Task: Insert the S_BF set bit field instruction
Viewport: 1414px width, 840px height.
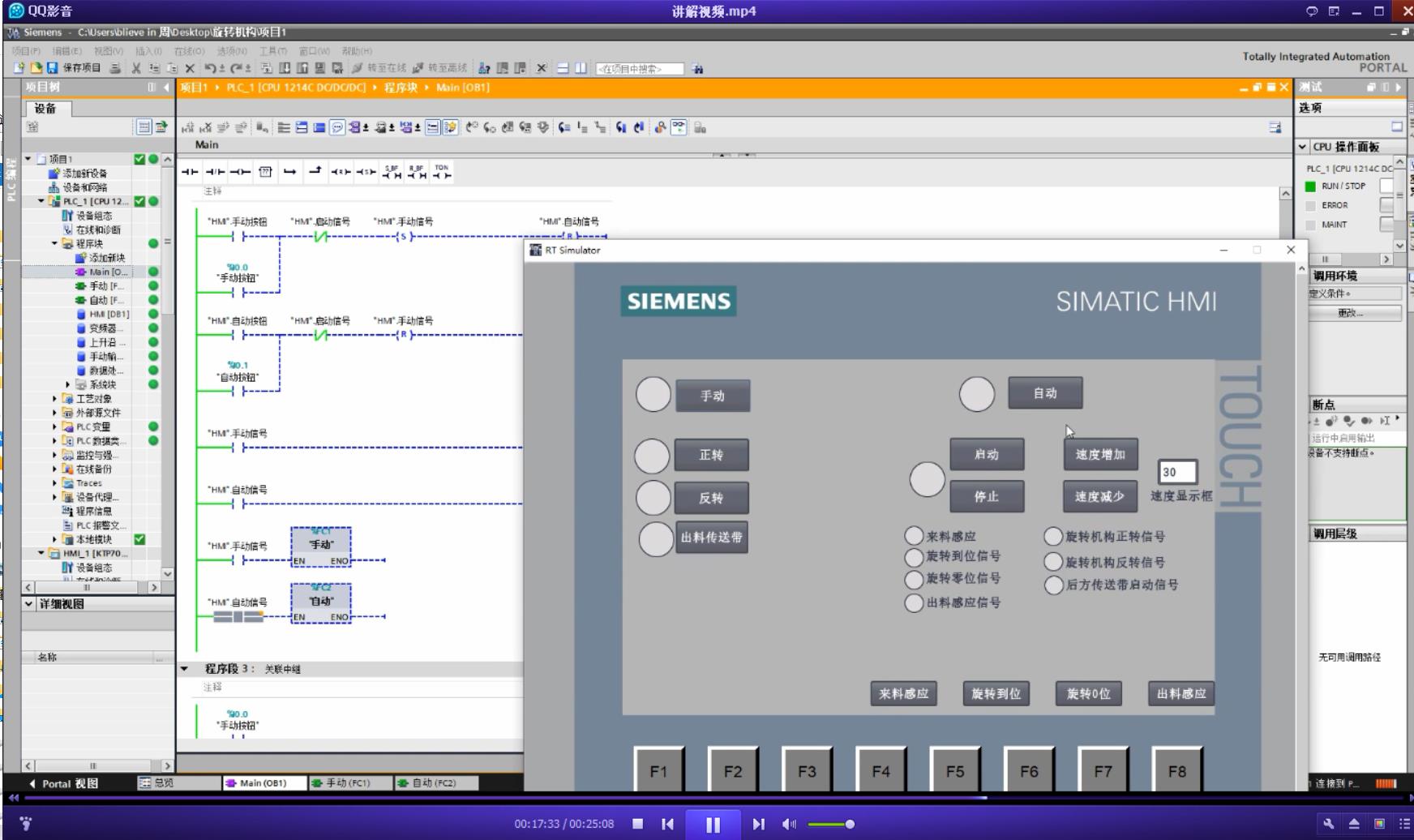Action: [x=392, y=172]
